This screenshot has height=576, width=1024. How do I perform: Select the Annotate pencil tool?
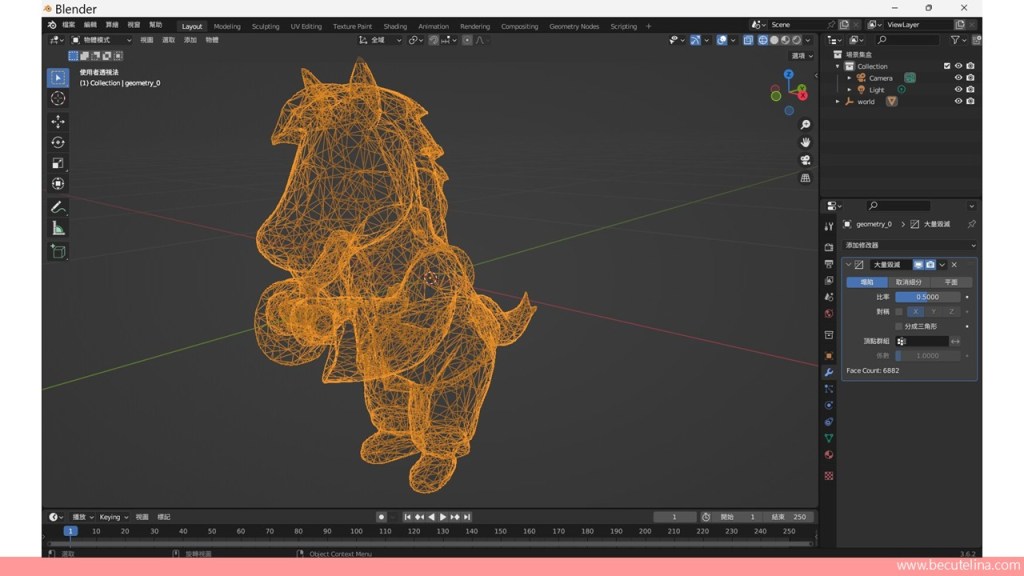58,207
